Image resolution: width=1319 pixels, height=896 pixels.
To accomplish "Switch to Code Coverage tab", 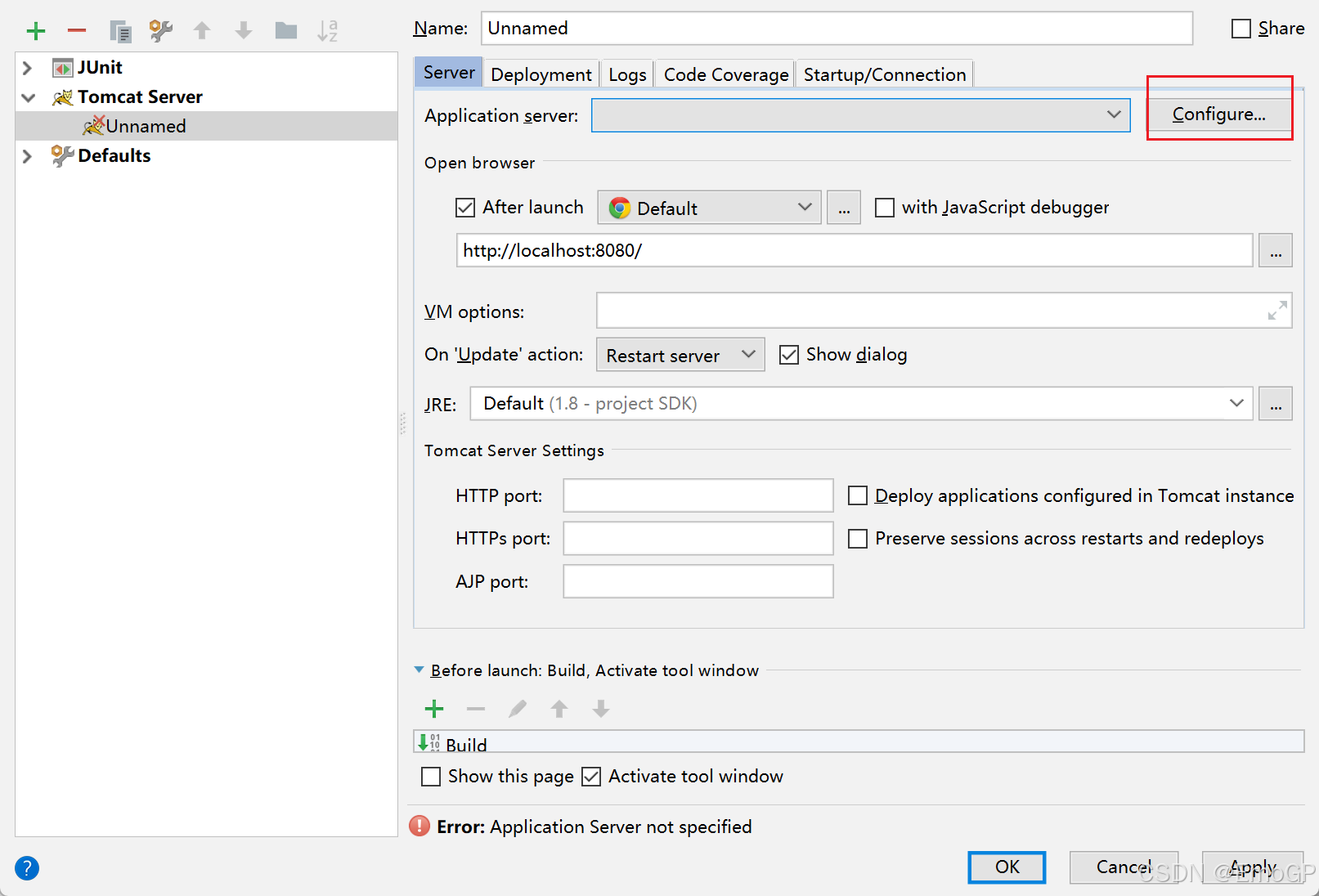I will point(725,74).
